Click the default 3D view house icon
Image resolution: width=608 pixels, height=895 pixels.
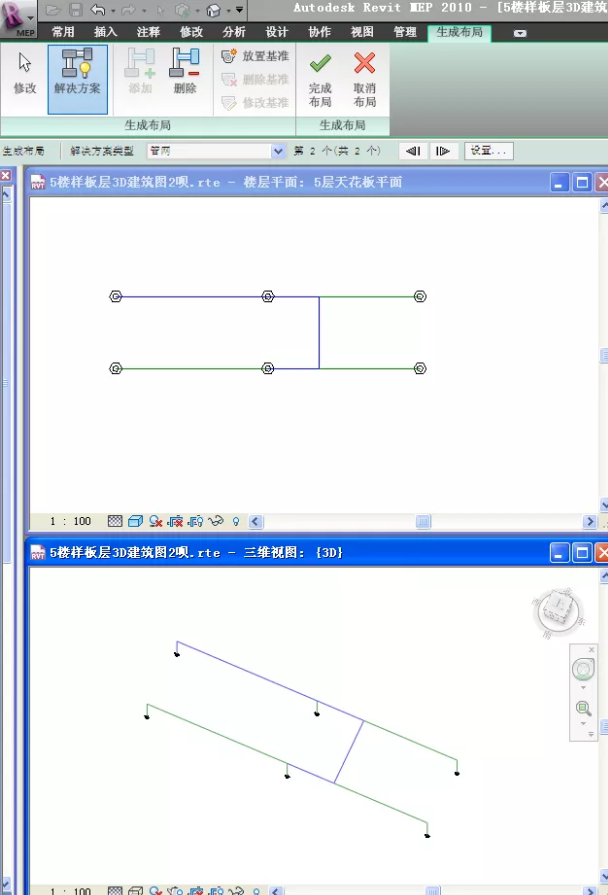(214, 10)
